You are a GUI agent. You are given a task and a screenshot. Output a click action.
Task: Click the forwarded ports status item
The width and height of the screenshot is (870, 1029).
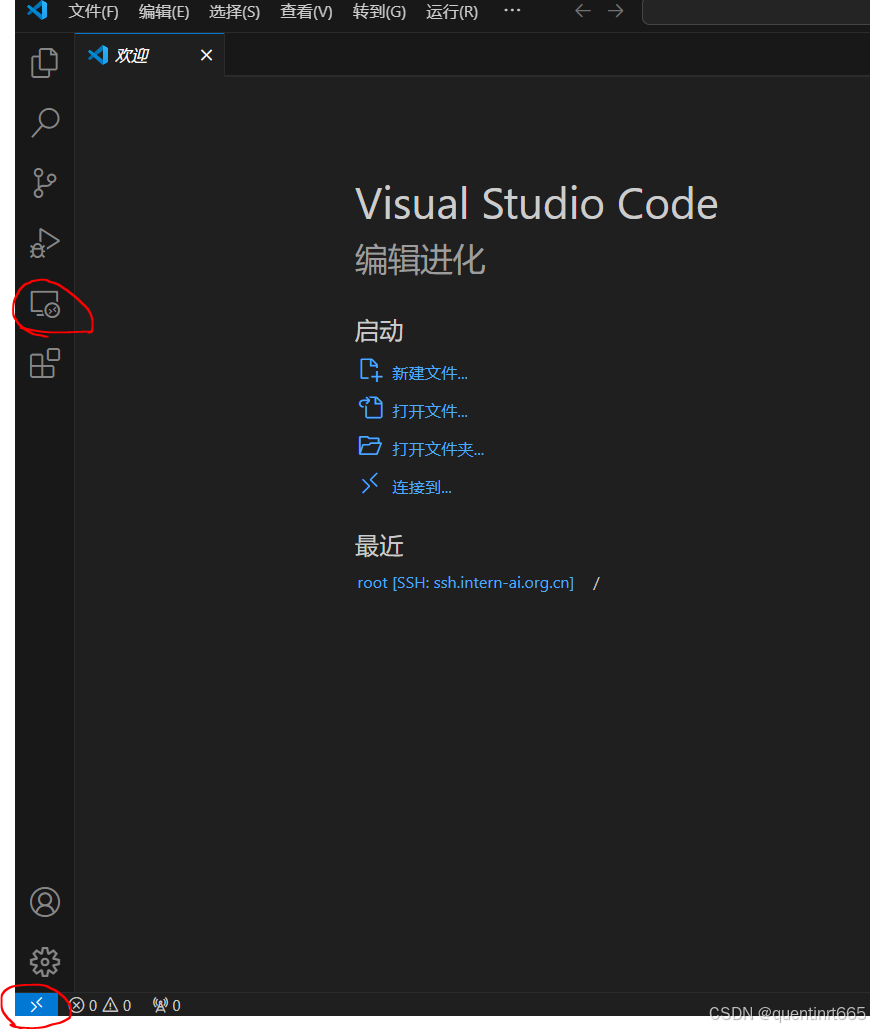[167, 1005]
